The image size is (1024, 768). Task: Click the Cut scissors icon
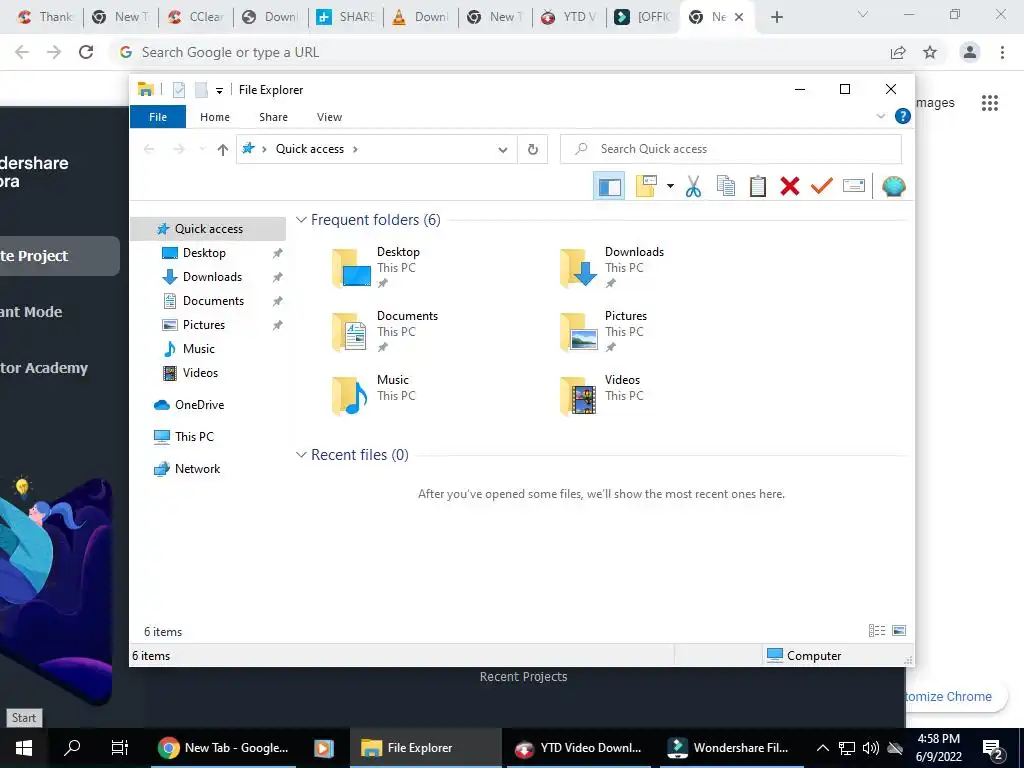tap(693, 186)
